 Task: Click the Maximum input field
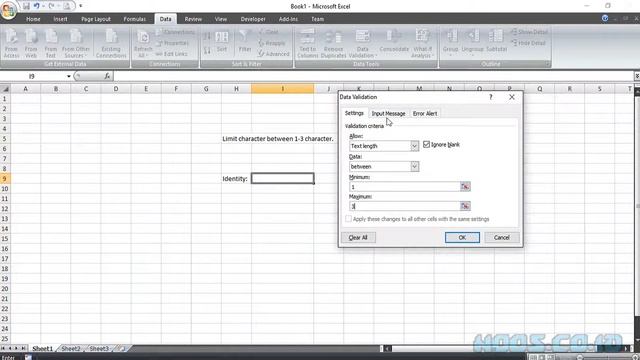404,206
